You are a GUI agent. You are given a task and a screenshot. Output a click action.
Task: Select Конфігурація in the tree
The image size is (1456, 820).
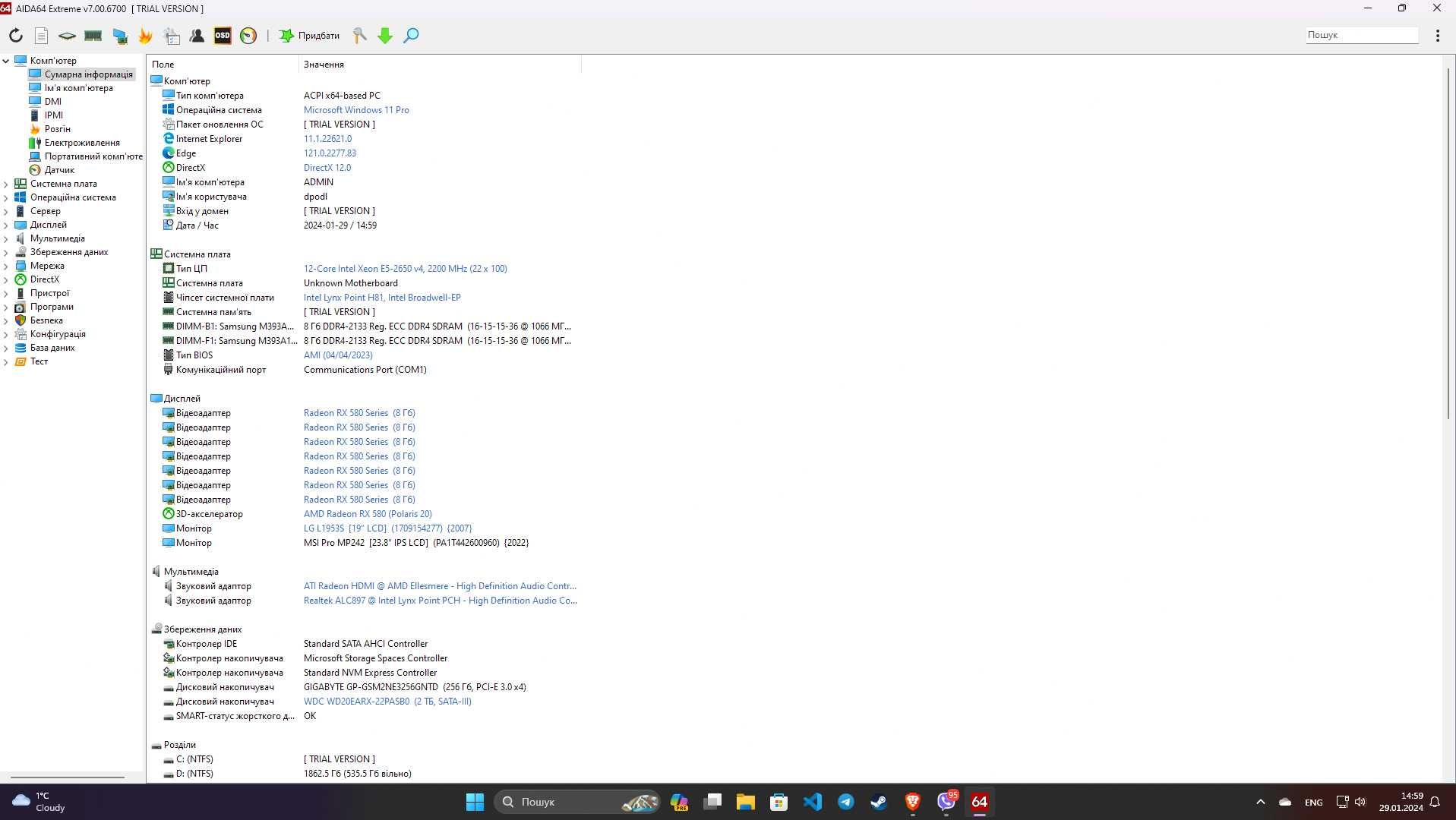(x=58, y=334)
